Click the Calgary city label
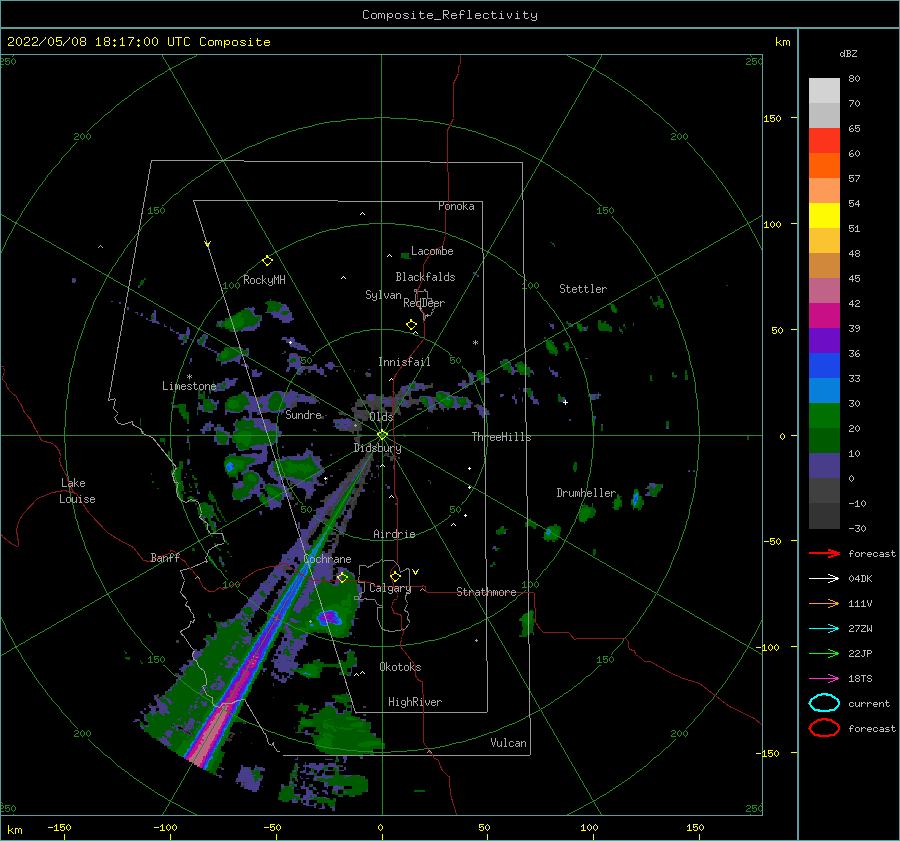This screenshot has height=841, width=900. [390, 588]
